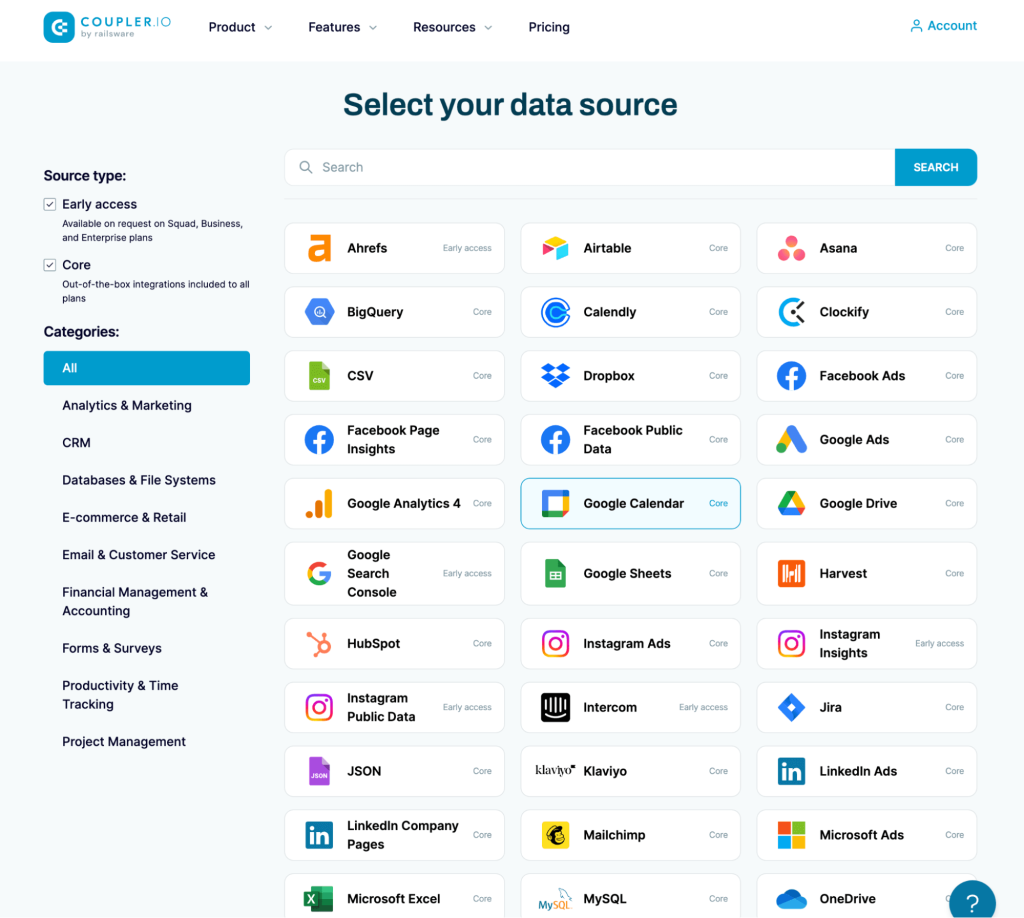Click the Google Drive triangle icon
This screenshot has width=1024, height=918.
pos(792,503)
